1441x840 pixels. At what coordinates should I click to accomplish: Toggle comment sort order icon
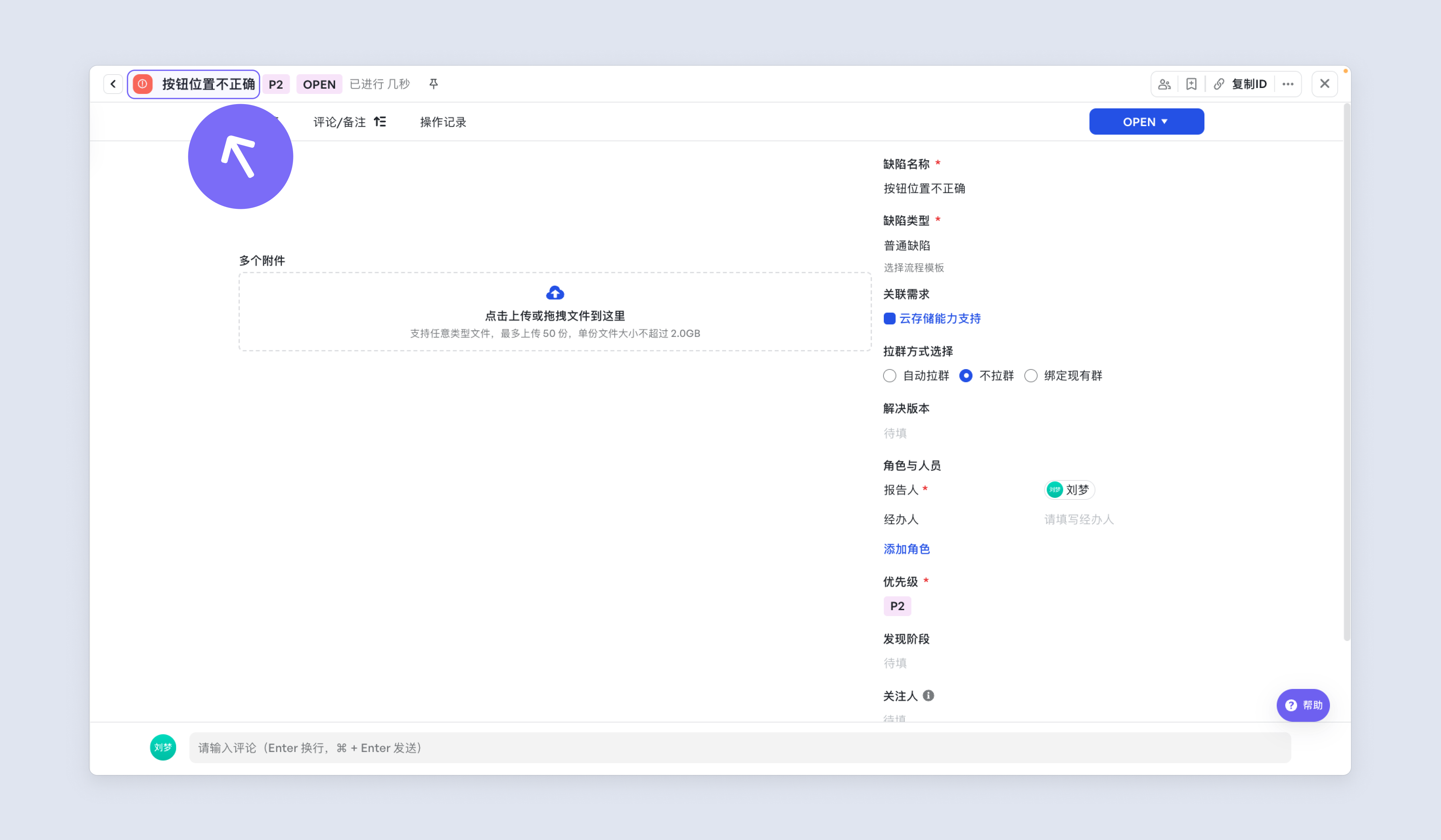[380, 122]
